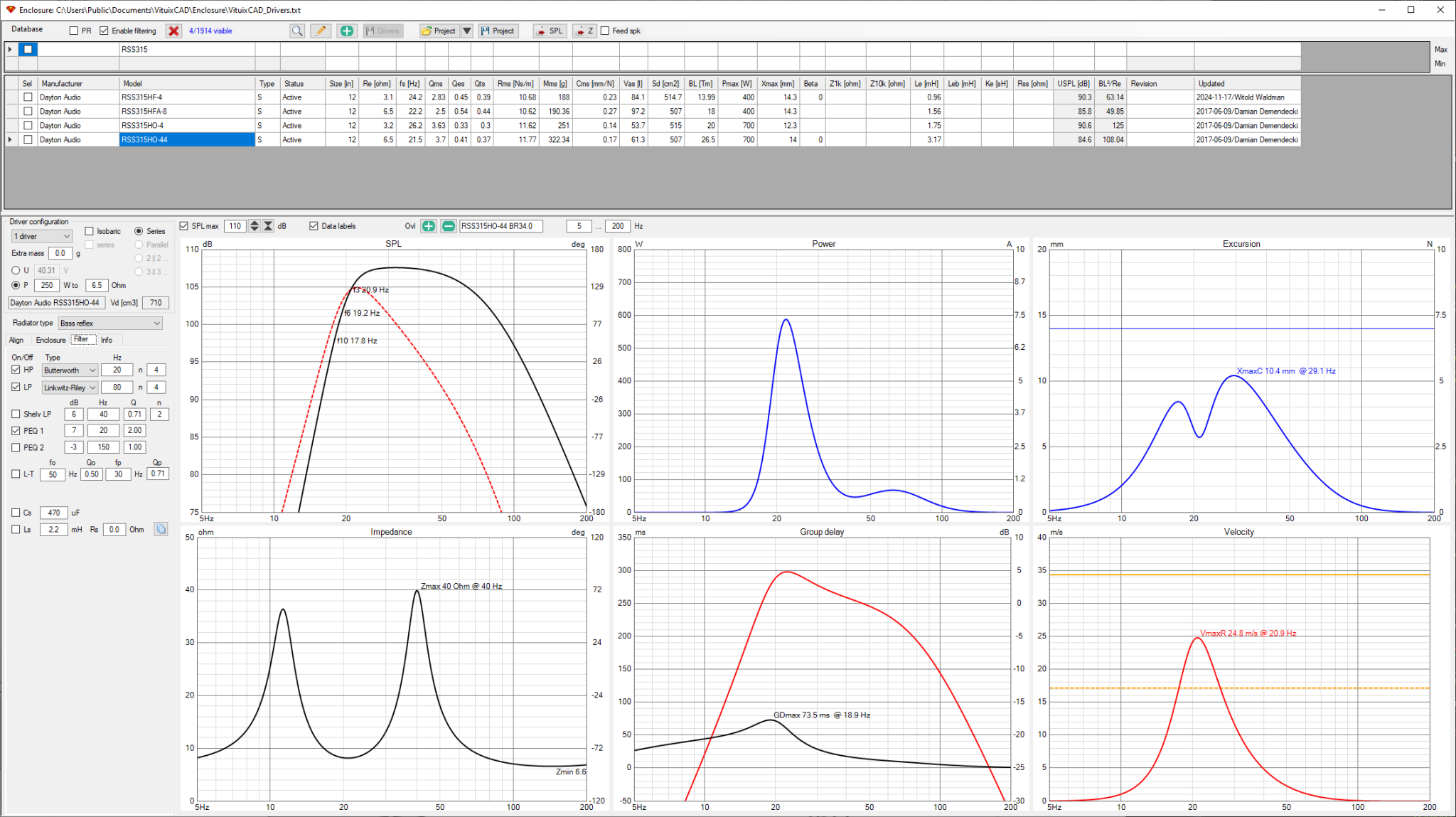Click the highlighted RSS315HO-44 model cell
This screenshot has height=817, width=1456.
[x=188, y=139]
